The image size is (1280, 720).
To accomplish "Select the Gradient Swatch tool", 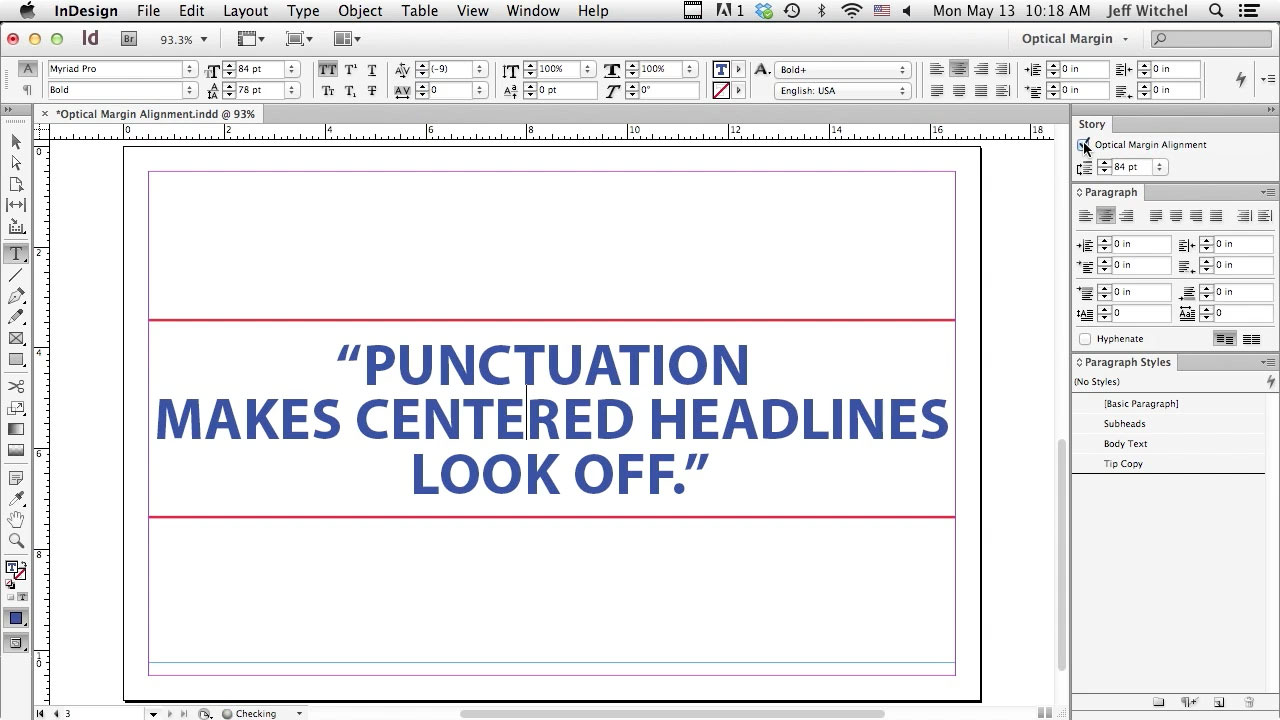I will [x=16, y=428].
